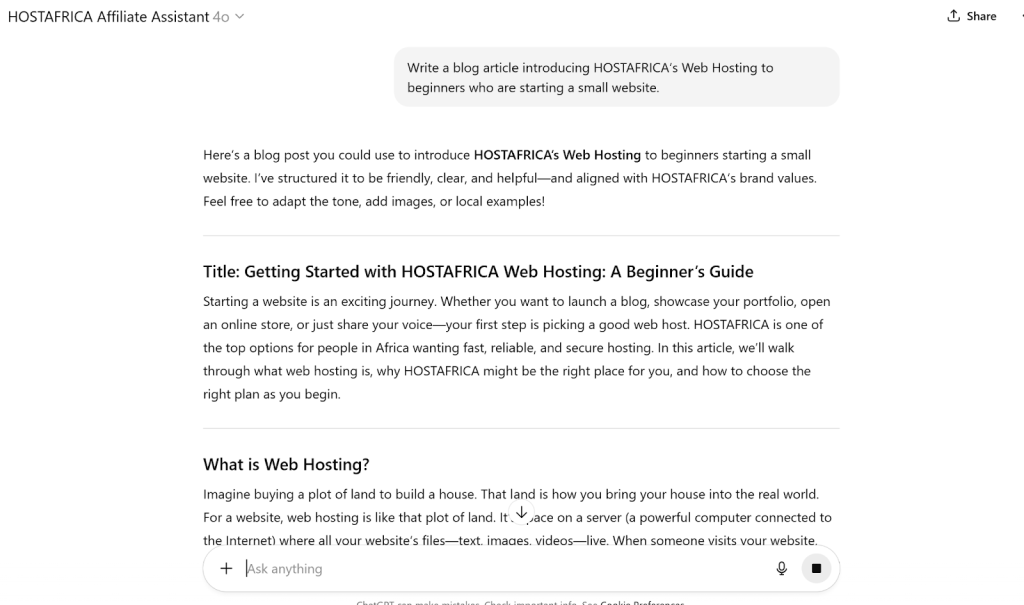Click the divider above What is Web Hosting
Screen dimensions: 1024x605
point(521,428)
